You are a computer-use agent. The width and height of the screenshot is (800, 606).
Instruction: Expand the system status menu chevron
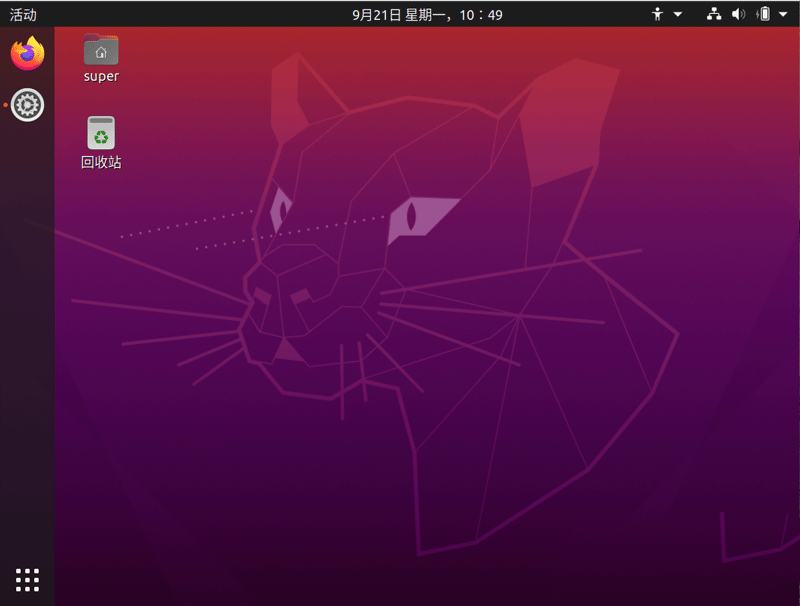tap(781, 14)
